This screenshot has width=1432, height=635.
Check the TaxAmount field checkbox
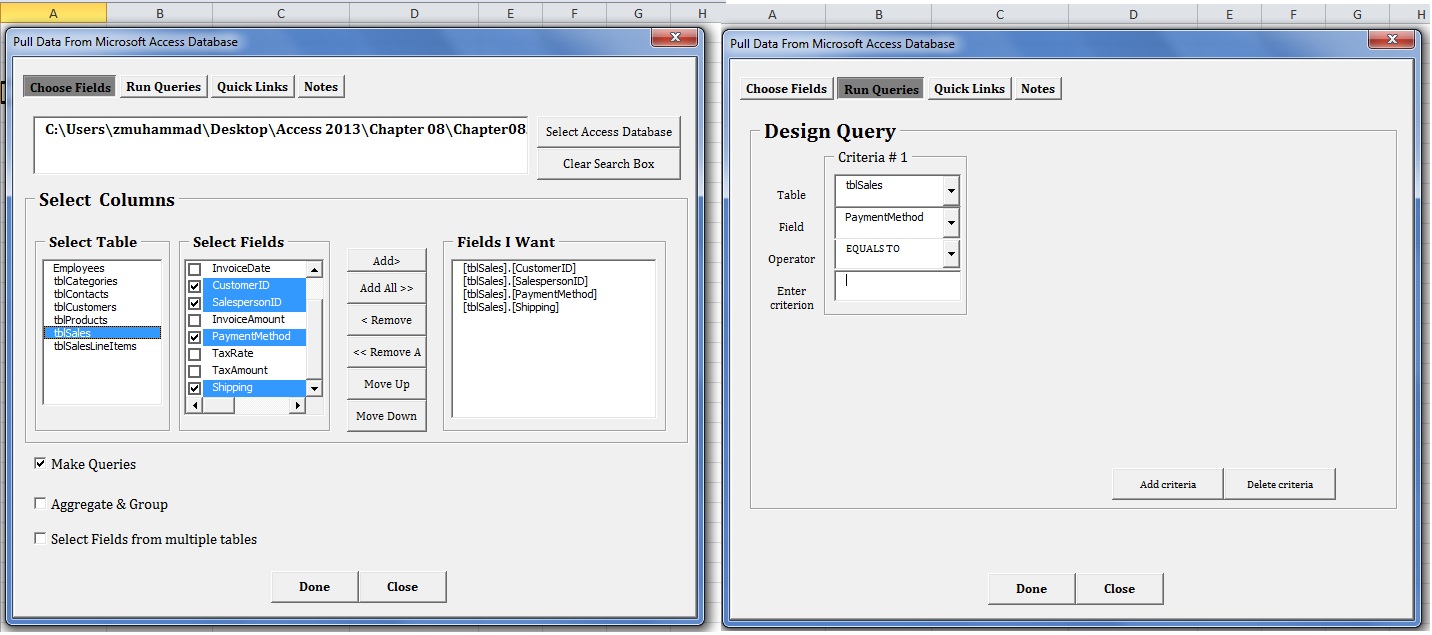coord(195,371)
